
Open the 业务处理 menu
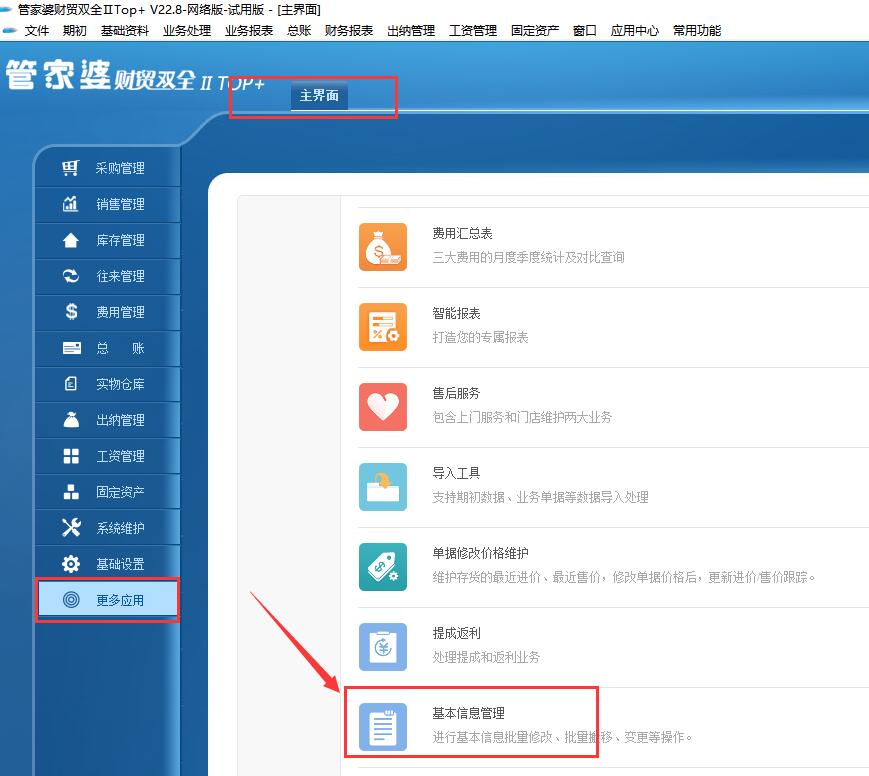pos(187,30)
